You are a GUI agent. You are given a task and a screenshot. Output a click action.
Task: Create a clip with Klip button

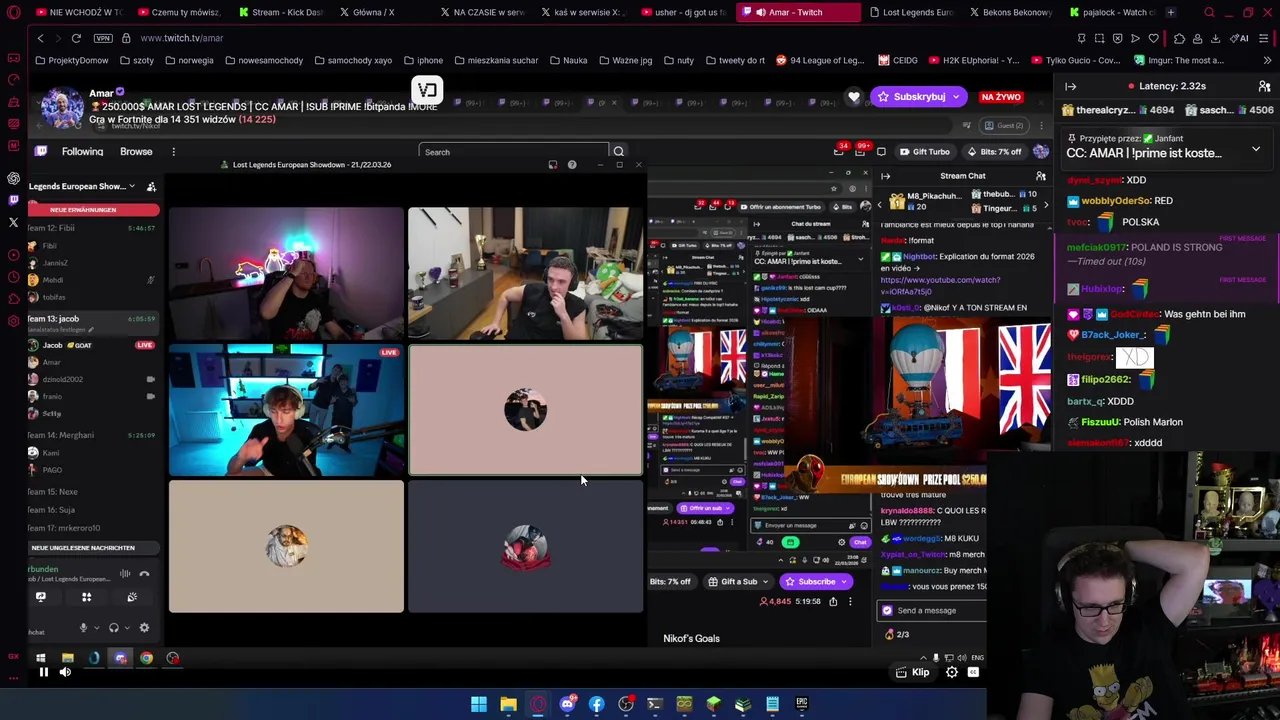(x=913, y=672)
